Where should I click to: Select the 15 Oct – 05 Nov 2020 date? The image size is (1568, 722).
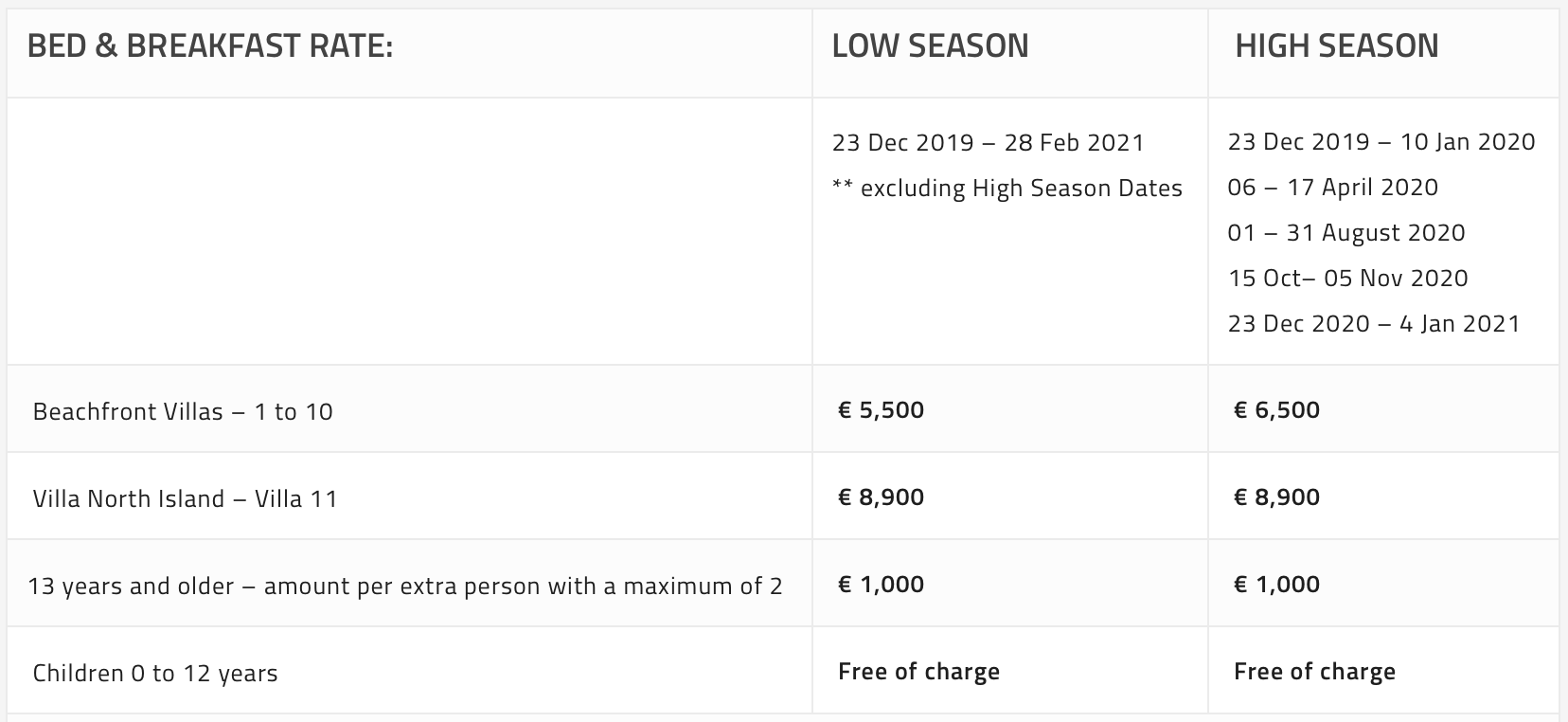(1348, 278)
